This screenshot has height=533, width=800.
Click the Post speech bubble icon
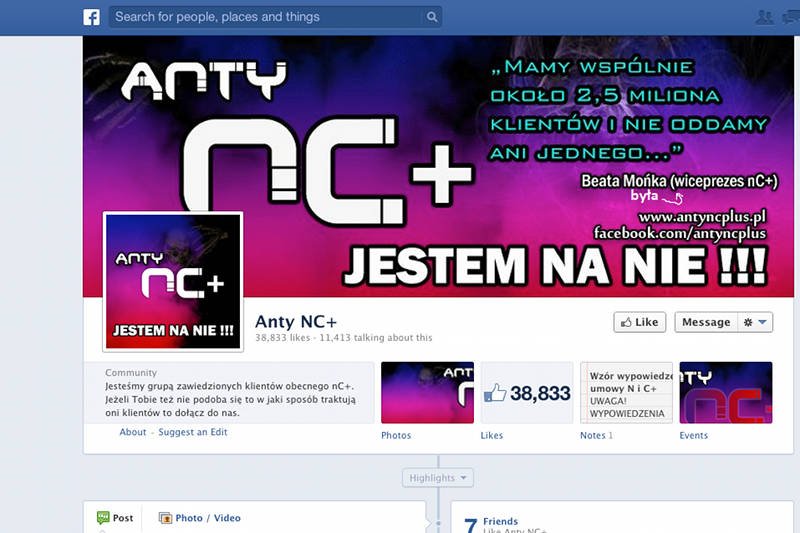(103, 518)
